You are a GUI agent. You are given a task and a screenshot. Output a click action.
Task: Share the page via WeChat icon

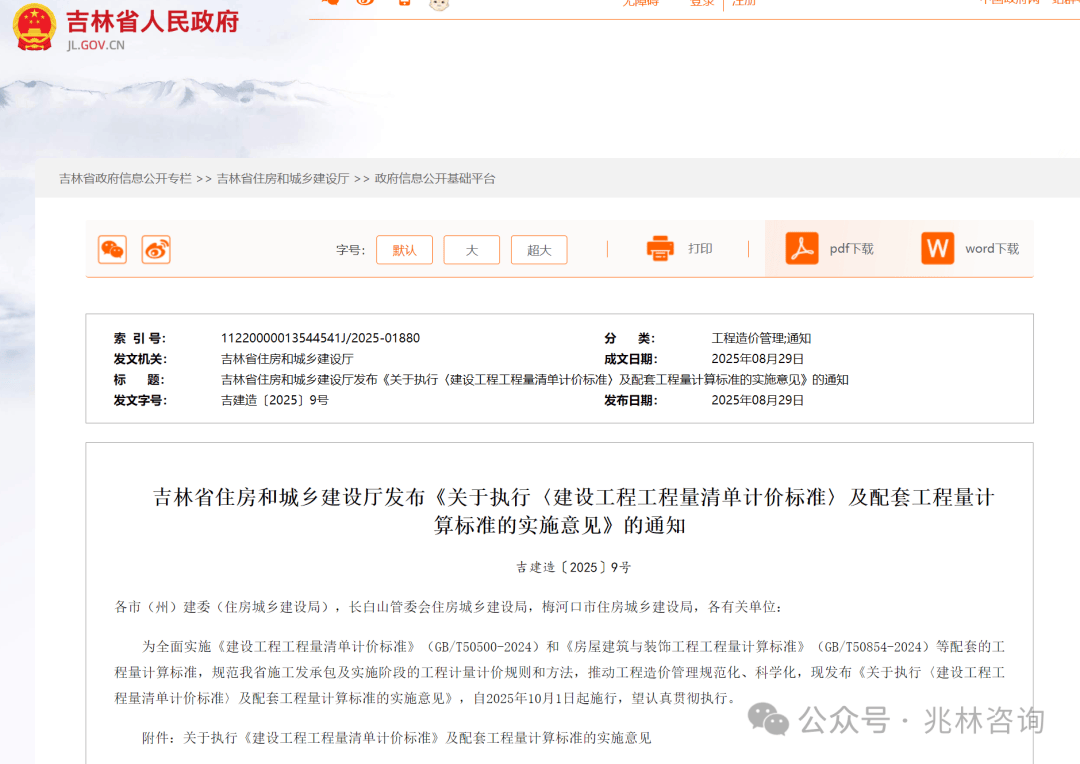[x=112, y=249]
